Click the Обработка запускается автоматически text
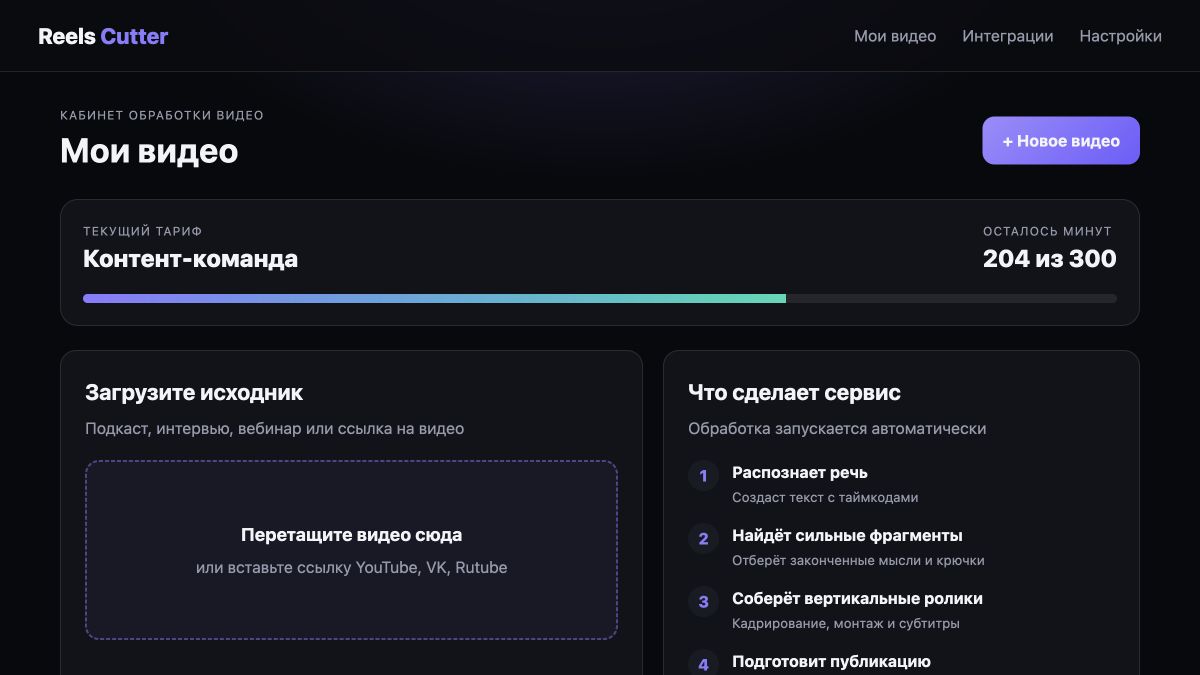 [x=837, y=429]
